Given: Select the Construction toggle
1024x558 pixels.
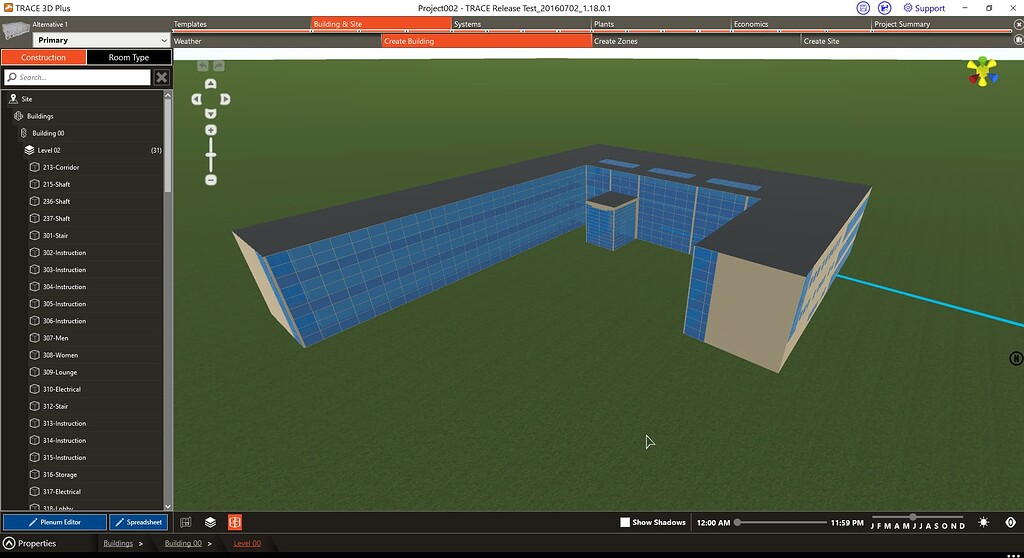Looking at the screenshot, I should [43, 57].
